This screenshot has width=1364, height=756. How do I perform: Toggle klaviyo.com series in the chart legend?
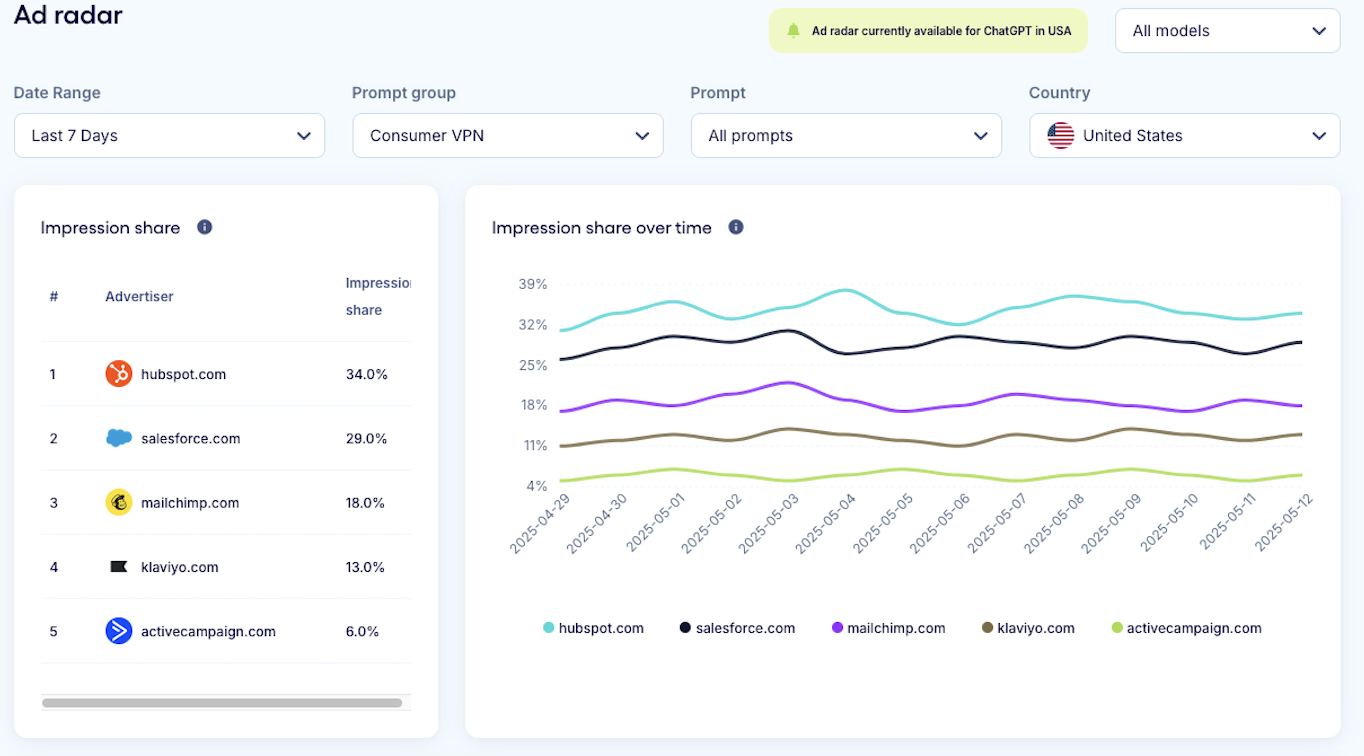tap(1028, 628)
